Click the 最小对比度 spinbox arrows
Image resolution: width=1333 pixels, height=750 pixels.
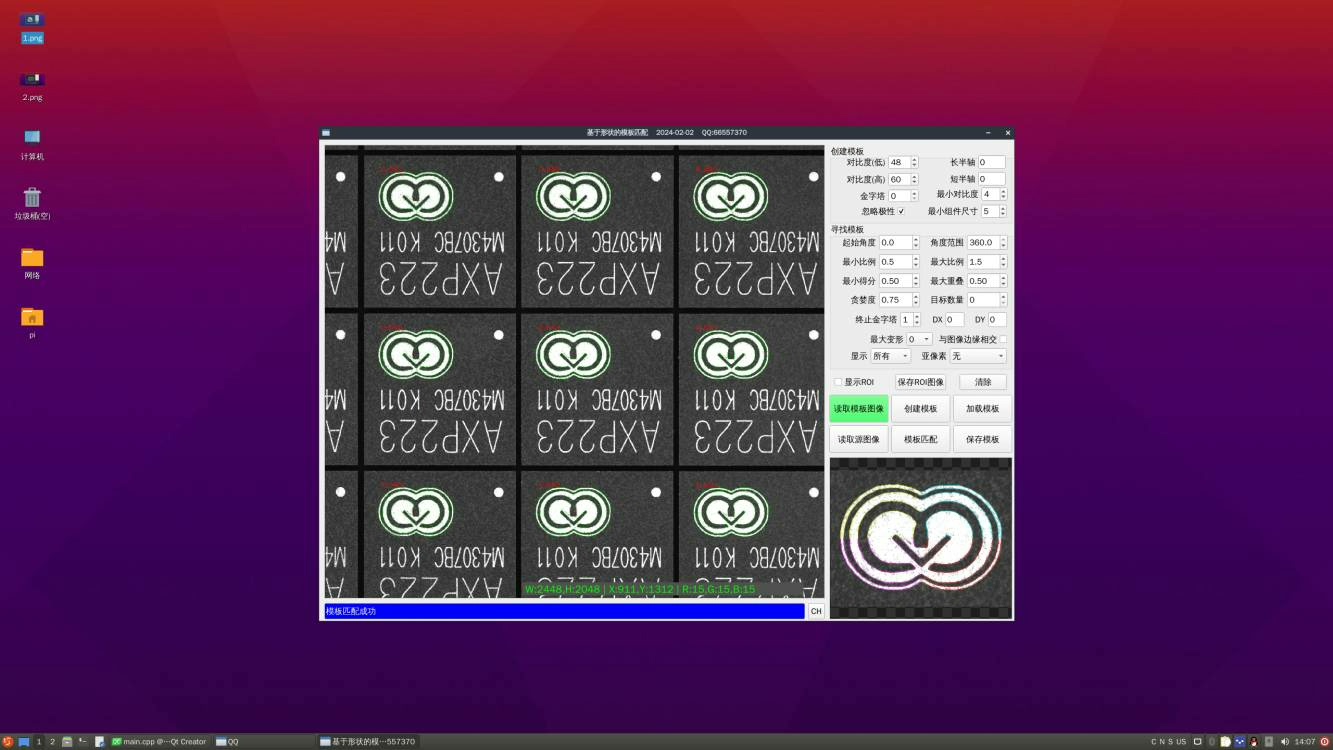pyautogui.click(x=1003, y=194)
